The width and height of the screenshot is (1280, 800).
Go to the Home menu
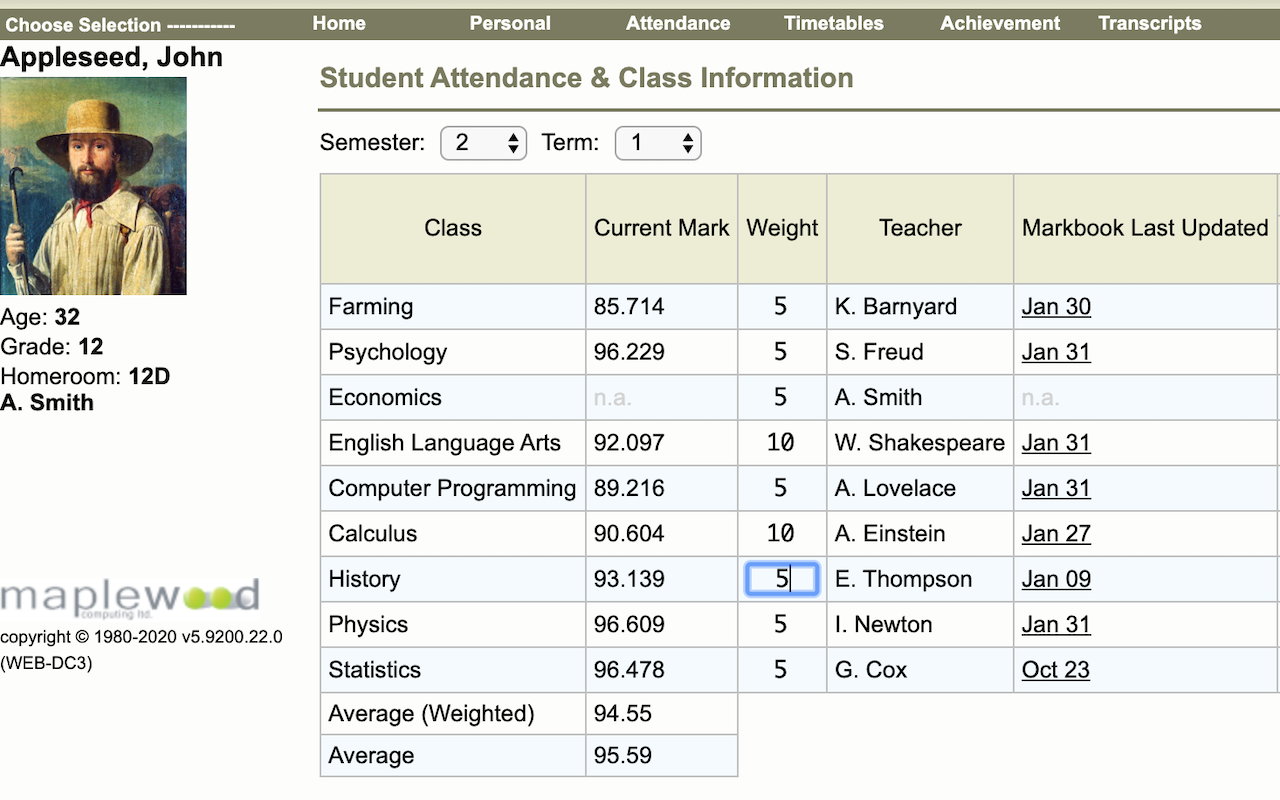point(339,23)
